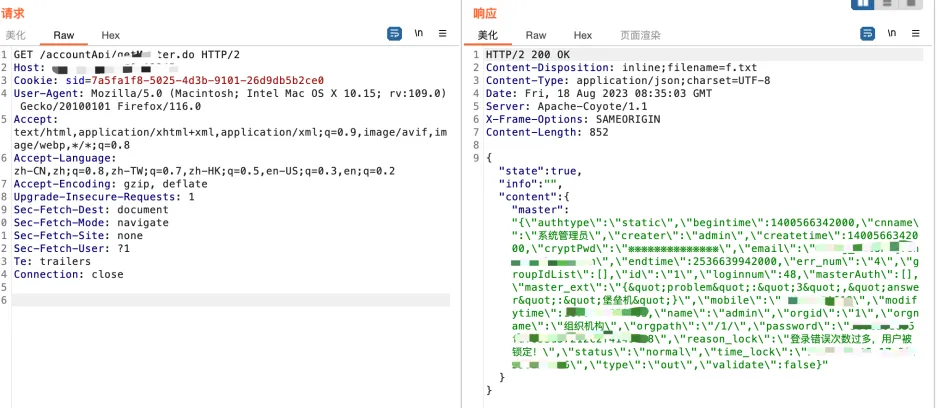Viewport: 937px width, 408px height.
Task: Click the Server: Apache-Coyote/1.1 line
Action: click(x=567, y=106)
